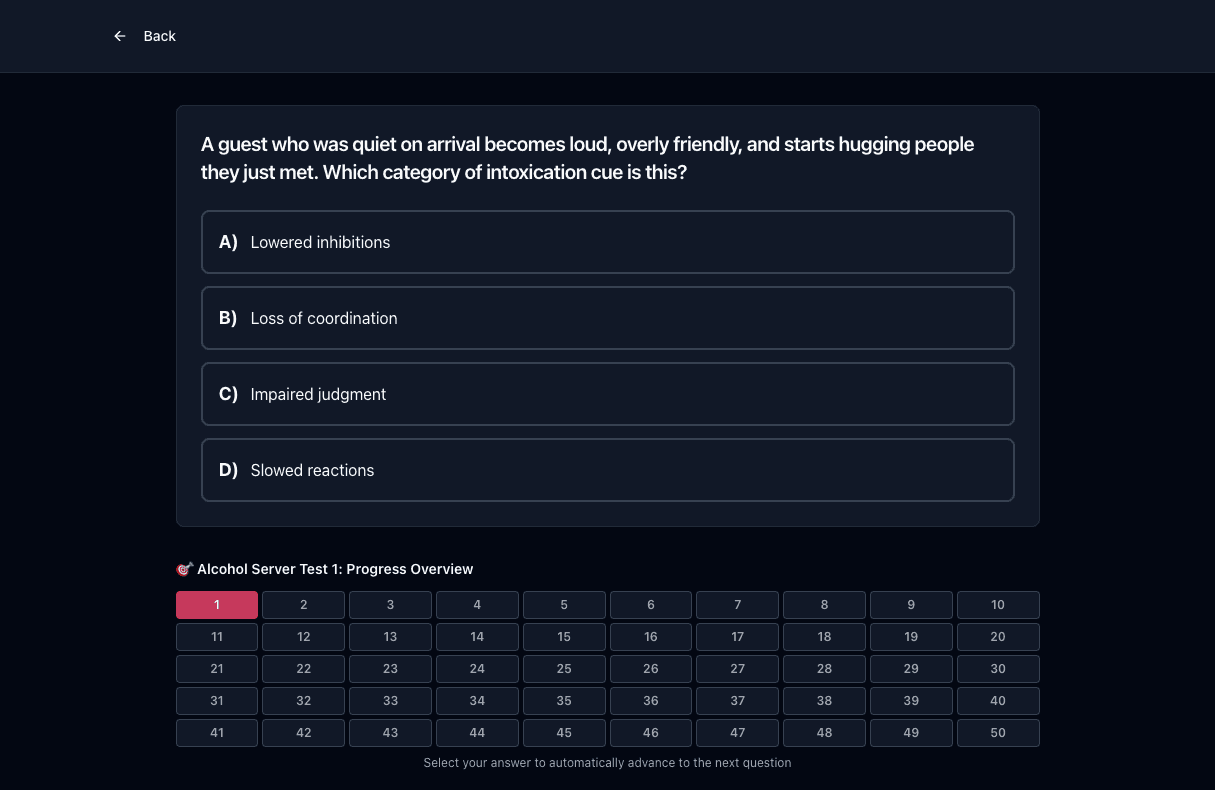
Task: Click the back arrow icon
Action: [x=120, y=36]
